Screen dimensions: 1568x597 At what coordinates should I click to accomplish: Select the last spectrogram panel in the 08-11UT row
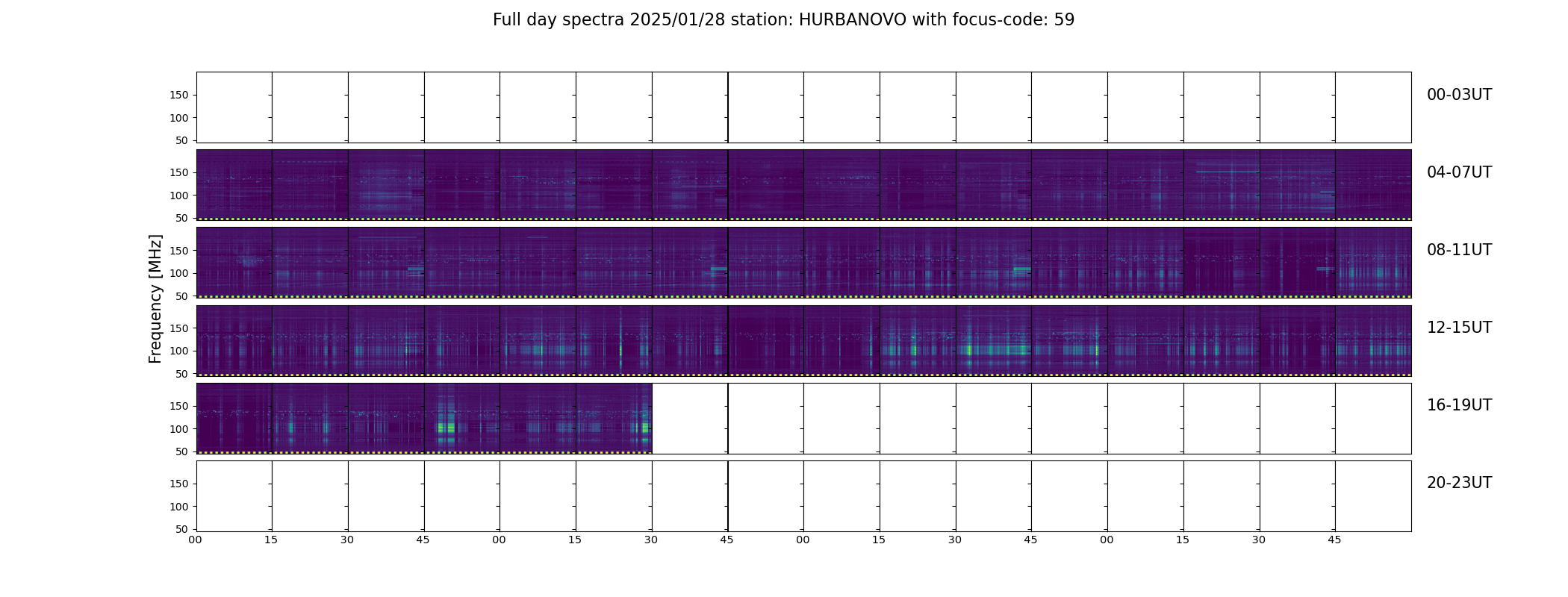[x=1373, y=263]
